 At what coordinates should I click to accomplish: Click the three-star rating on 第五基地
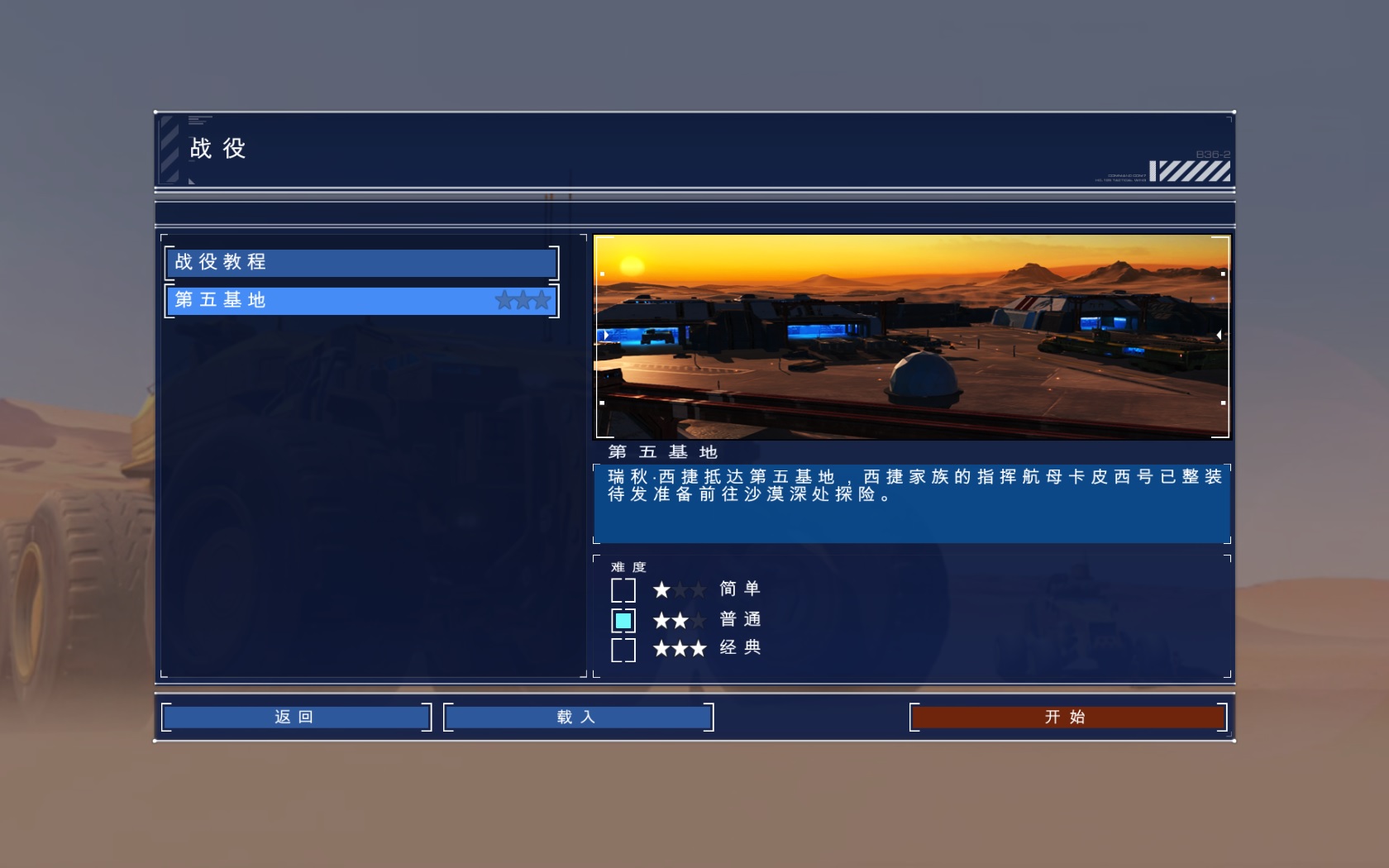point(523,301)
